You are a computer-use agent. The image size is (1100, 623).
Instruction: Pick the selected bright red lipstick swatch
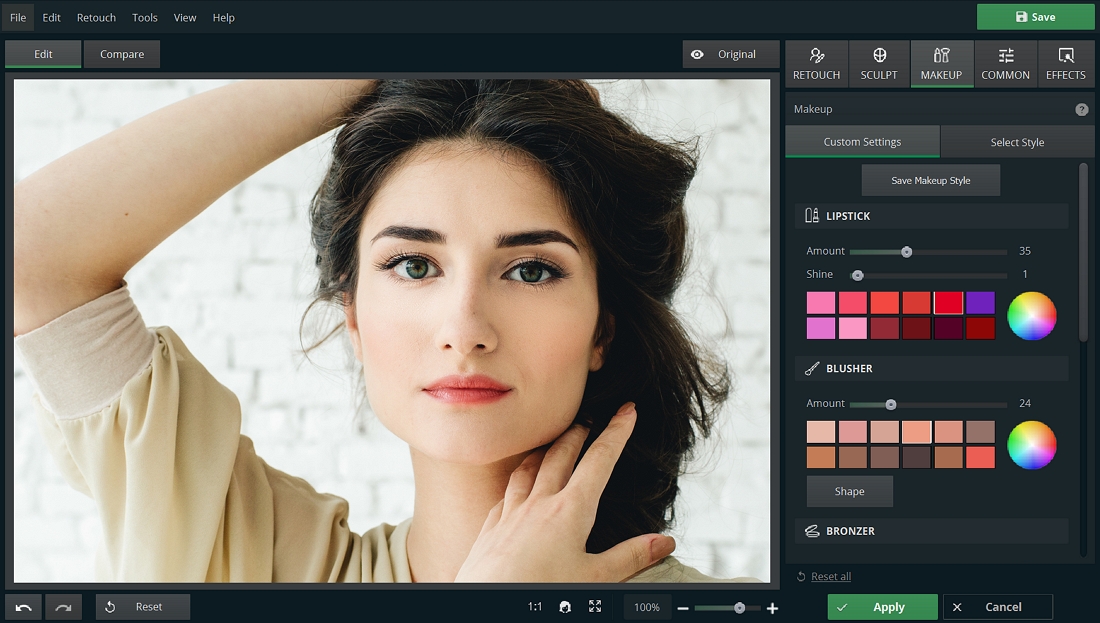coord(948,303)
